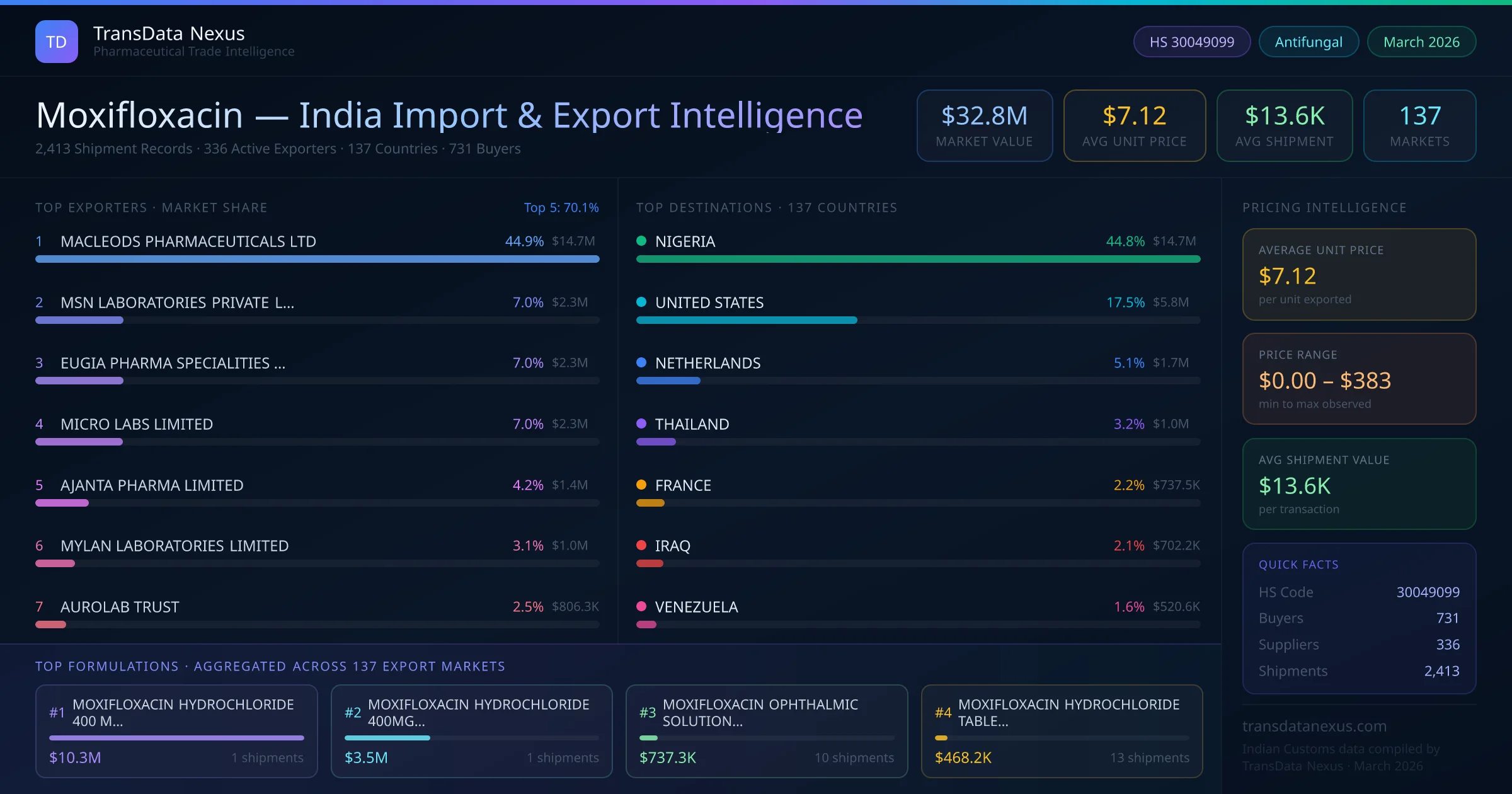This screenshot has height=794, width=1512.
Task: Click the TD logo icon
Action: pyautogui.click(x=57, y=42)
